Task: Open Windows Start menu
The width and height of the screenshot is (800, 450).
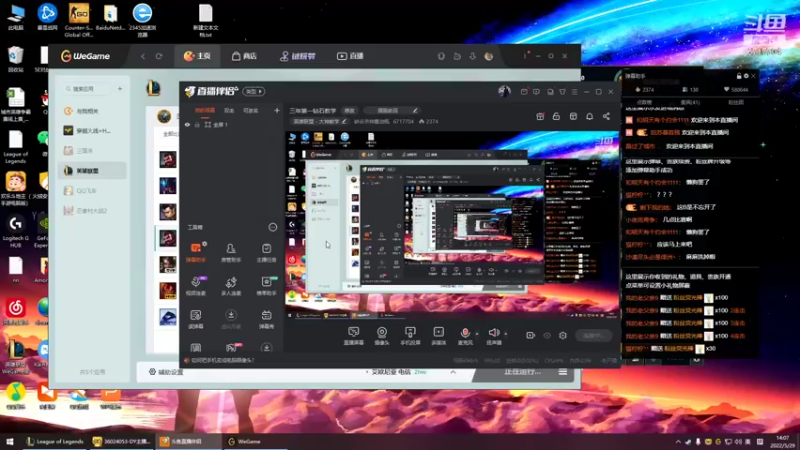Action: click(9, 442)
